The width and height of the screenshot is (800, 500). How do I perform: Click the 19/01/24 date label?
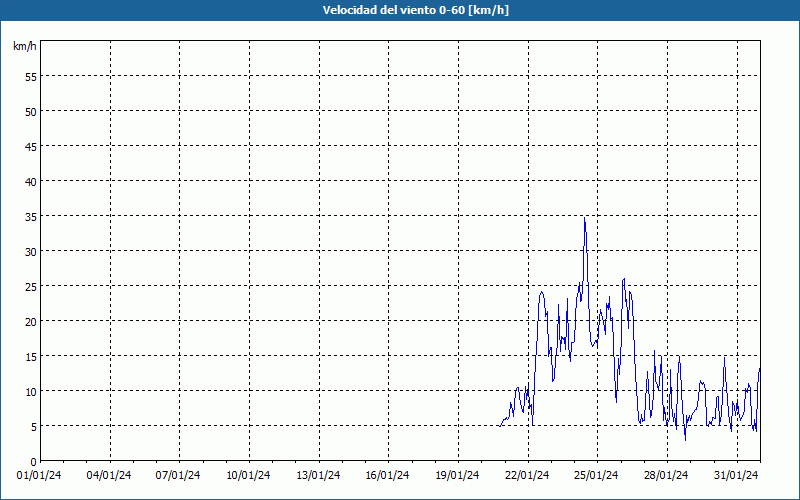tap(457, 476)
